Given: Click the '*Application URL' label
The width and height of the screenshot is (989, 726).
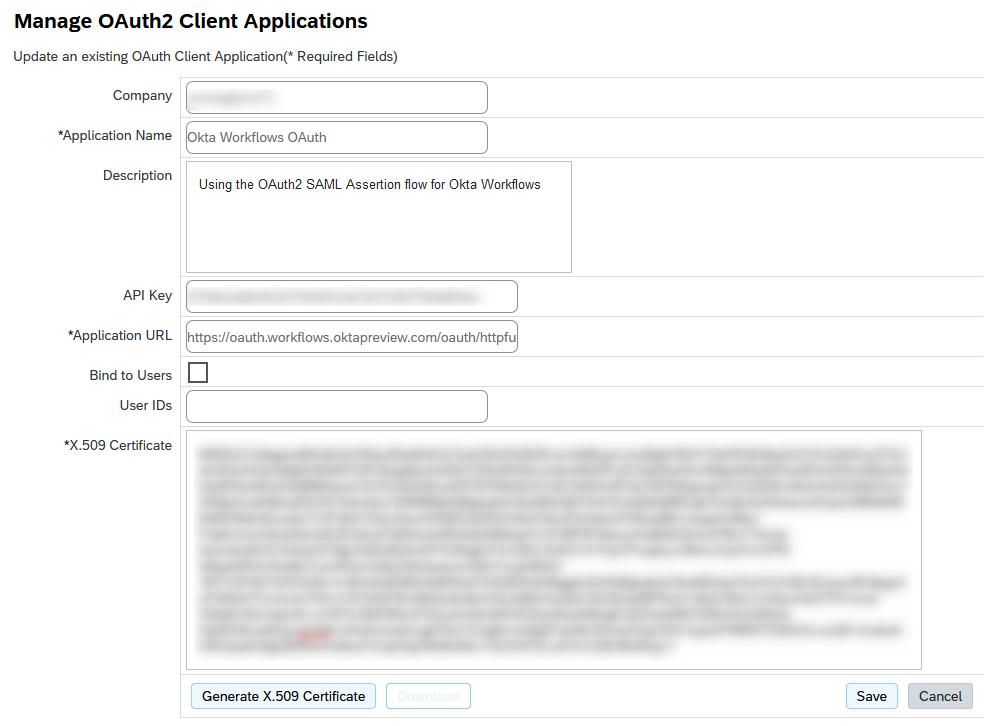Looking at the screenshot, I should [x=120, y=335].
